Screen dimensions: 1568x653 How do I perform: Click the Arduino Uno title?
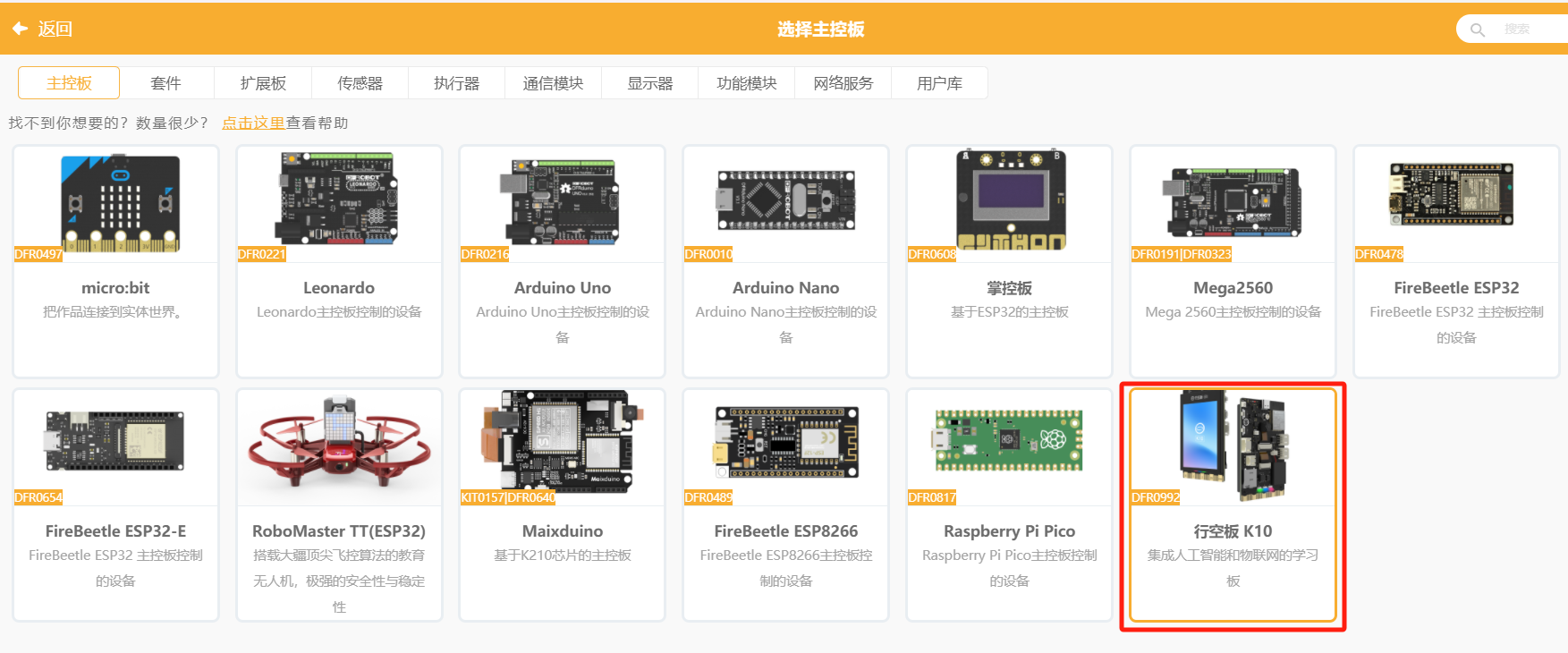tap(563, 288)
